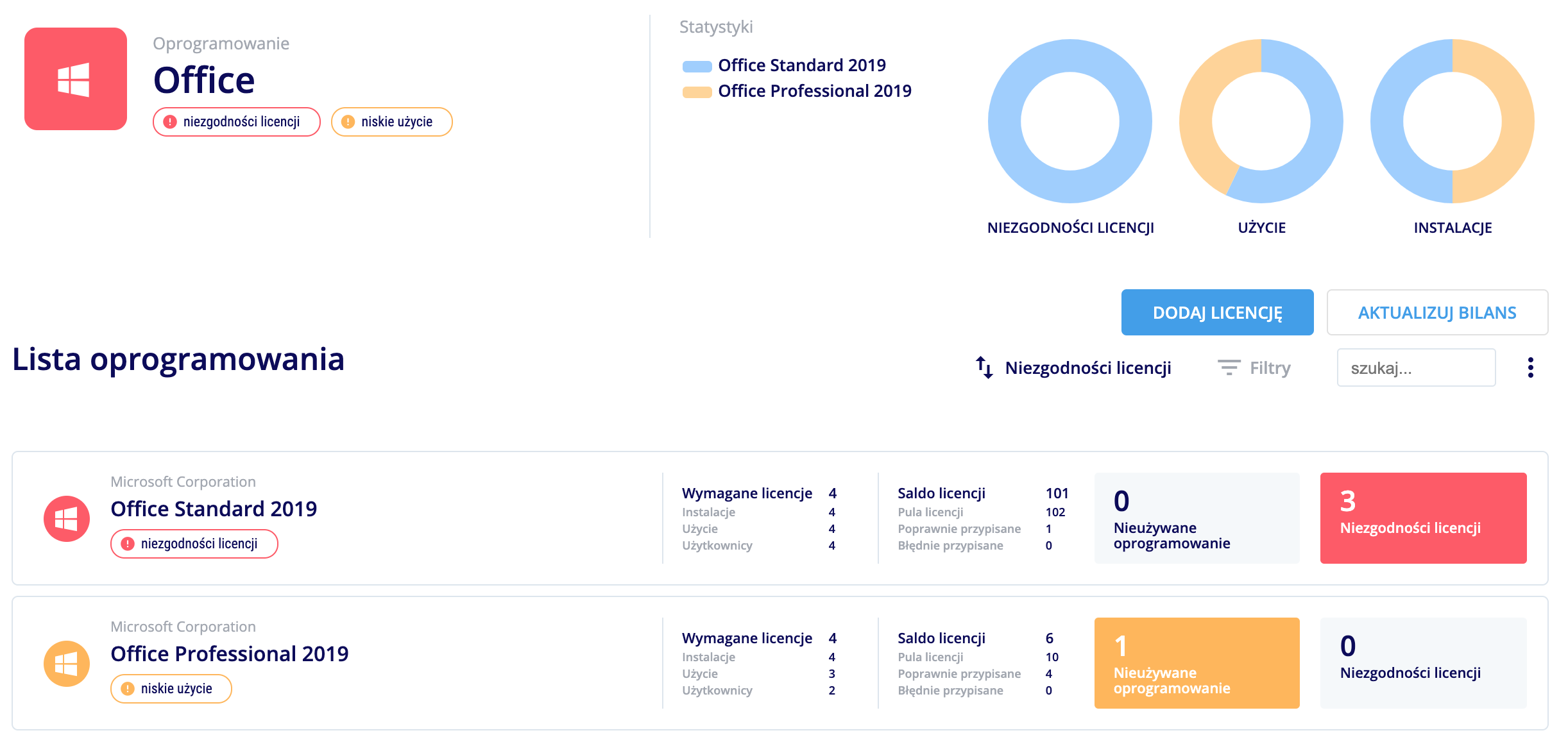This screenshot has width=1568, height=742.
Task: Focus the szukaj... search field
Action: click(x=1416, y=367)
